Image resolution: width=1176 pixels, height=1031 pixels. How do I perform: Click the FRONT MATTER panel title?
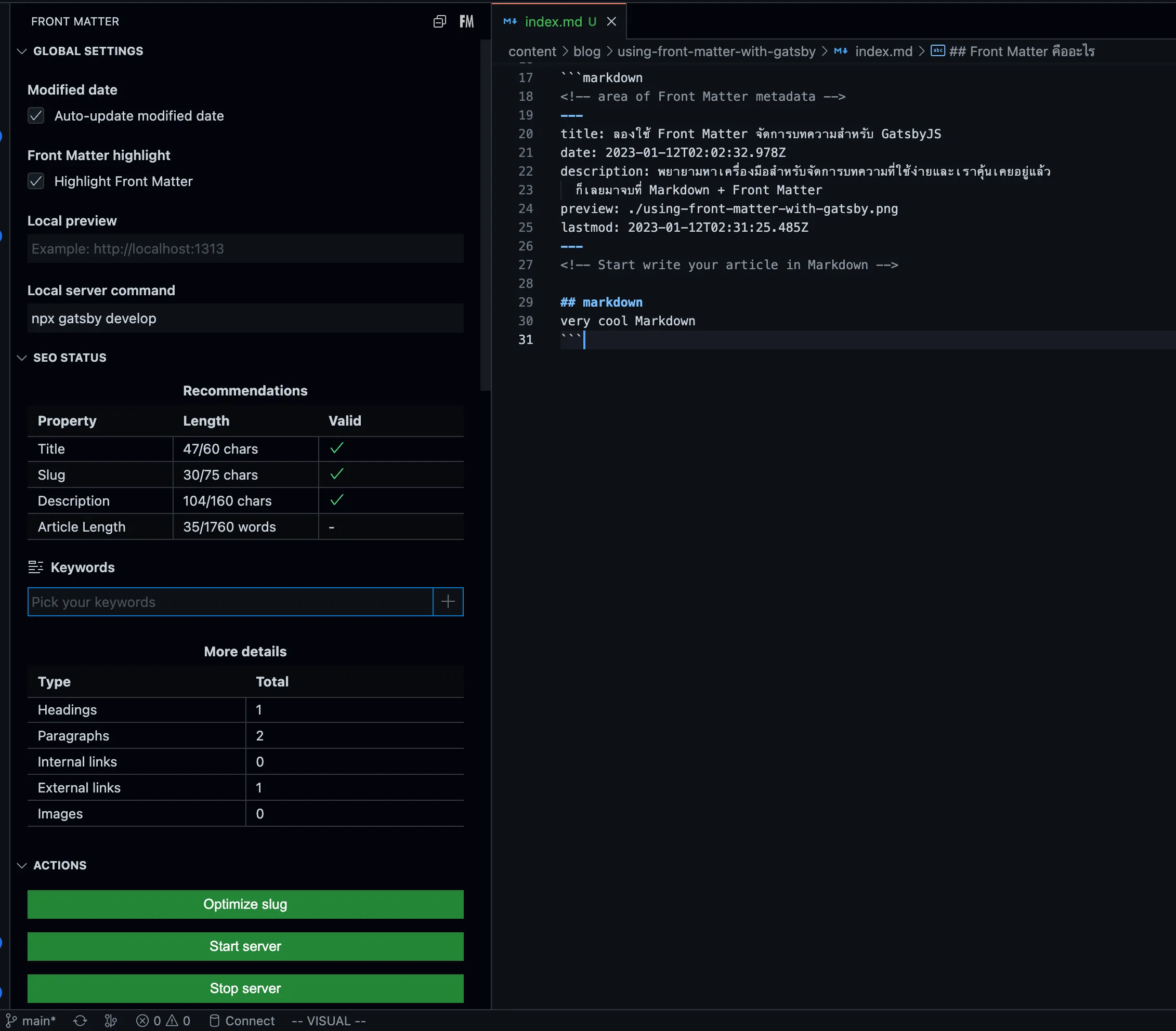pyautogui.click(x=75, y=21)
